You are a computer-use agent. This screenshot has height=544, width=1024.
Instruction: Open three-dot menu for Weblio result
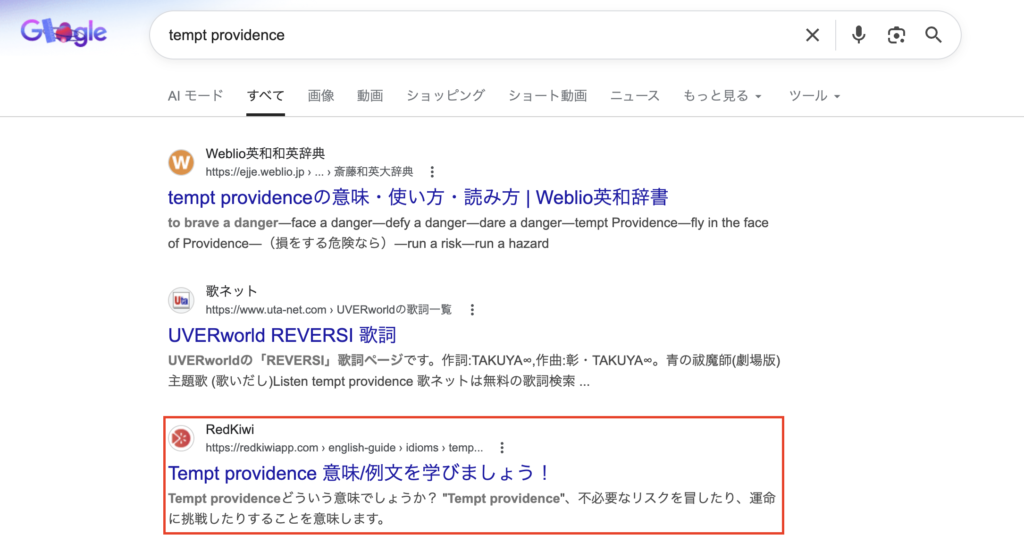coord(432,172)
